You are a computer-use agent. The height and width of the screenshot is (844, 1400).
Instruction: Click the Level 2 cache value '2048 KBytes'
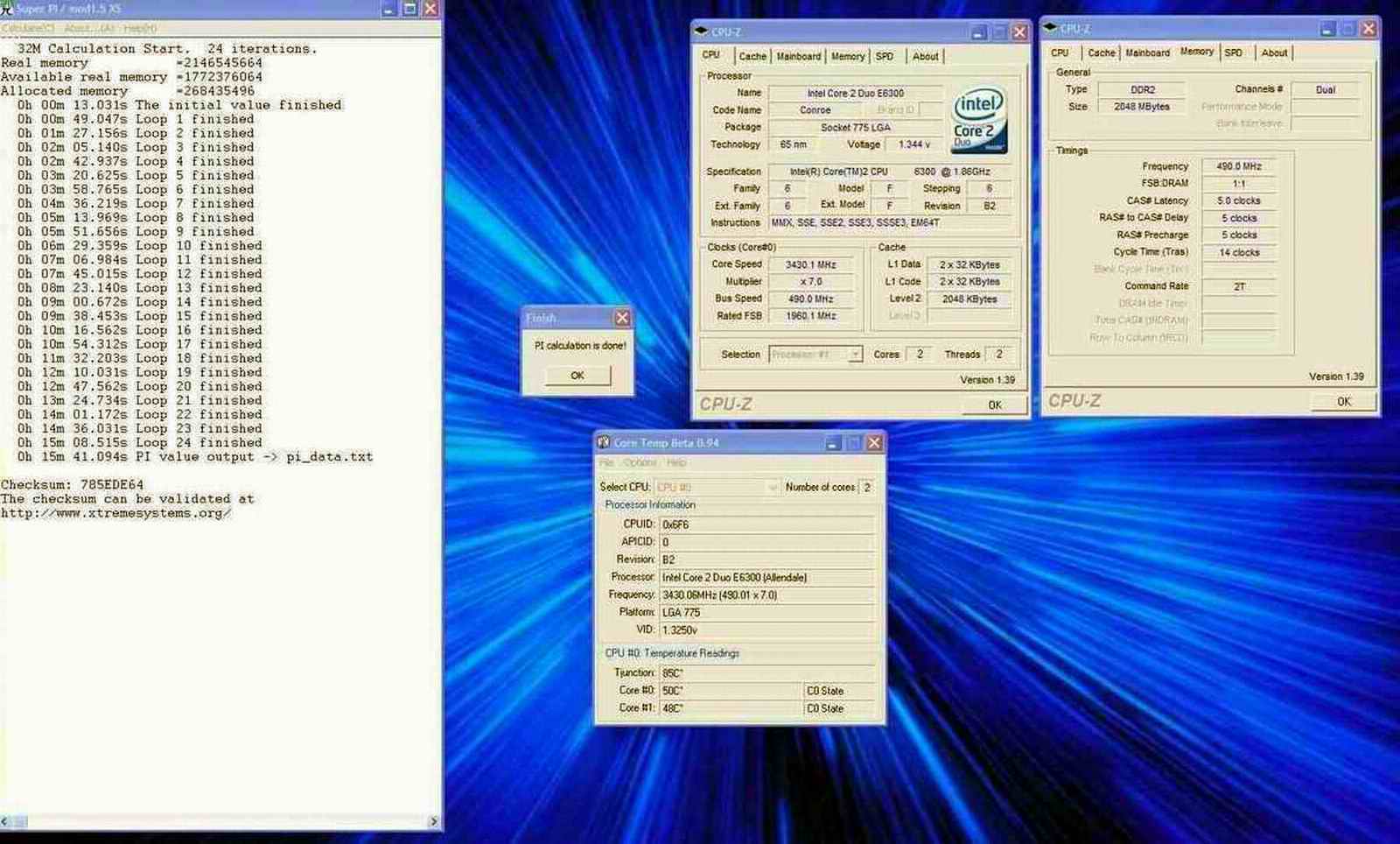click(x=969, y=299)
